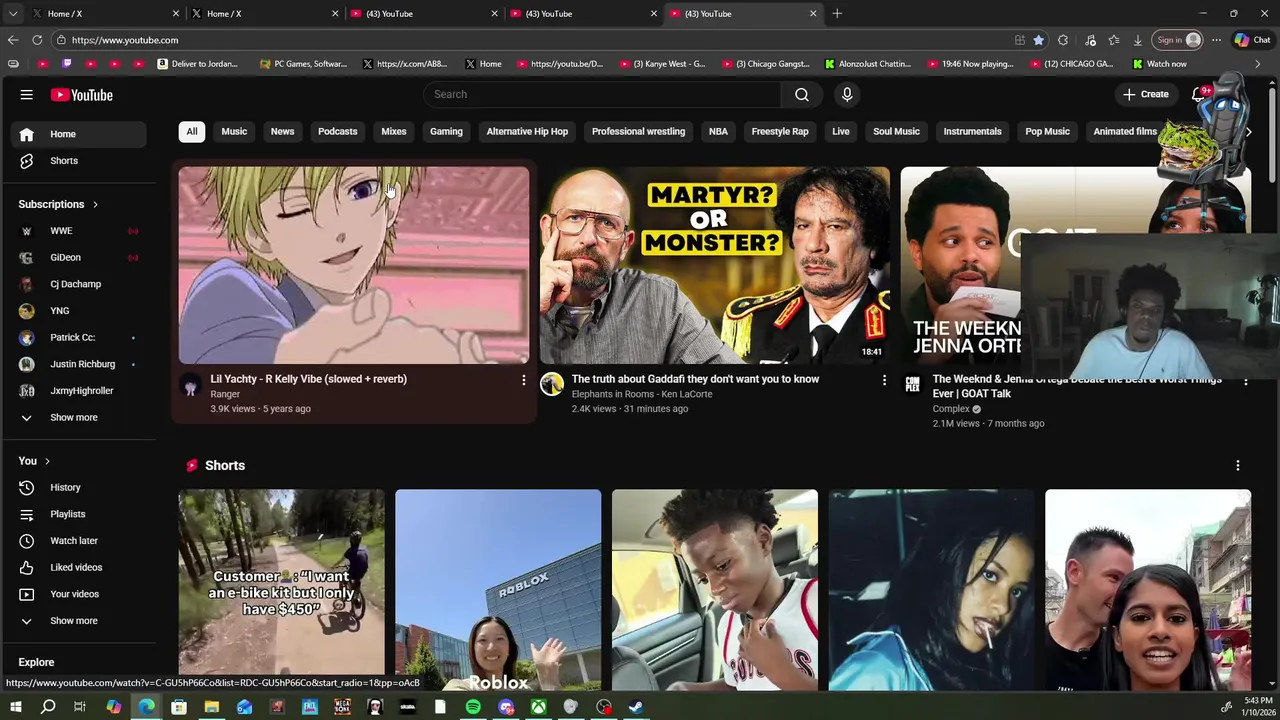Open the Patrick Cc: channel
Viewport: 1280px width, 720px height.
coord(76,337)
